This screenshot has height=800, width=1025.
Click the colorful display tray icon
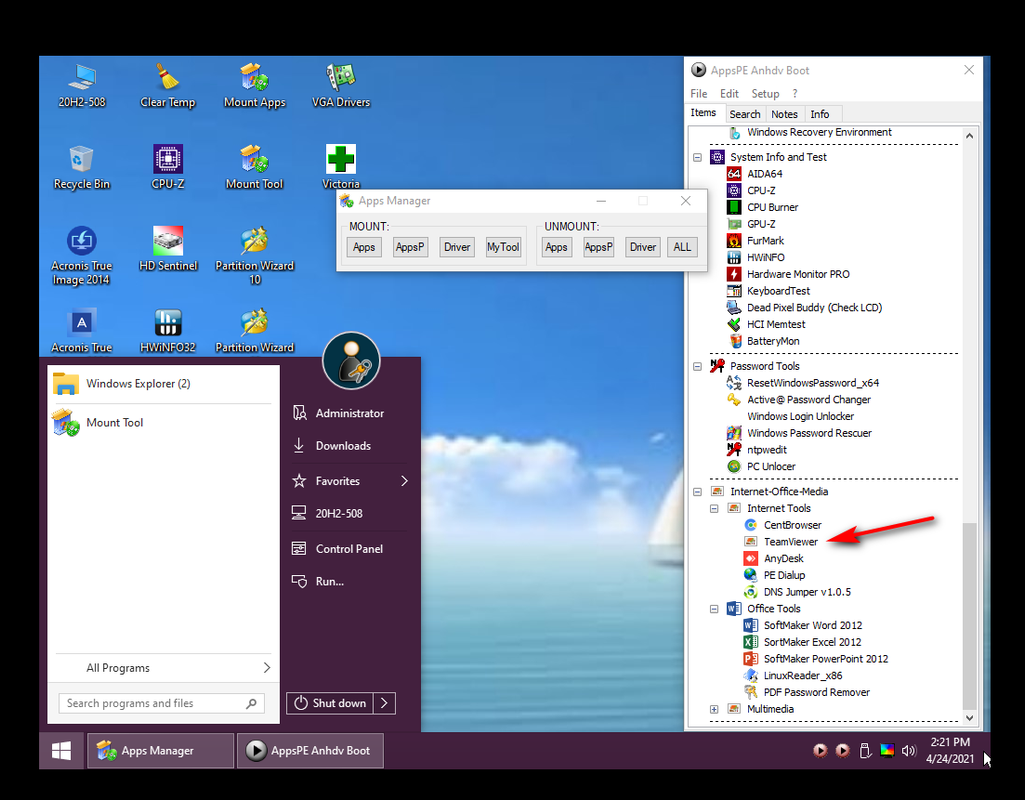[887, 750]
